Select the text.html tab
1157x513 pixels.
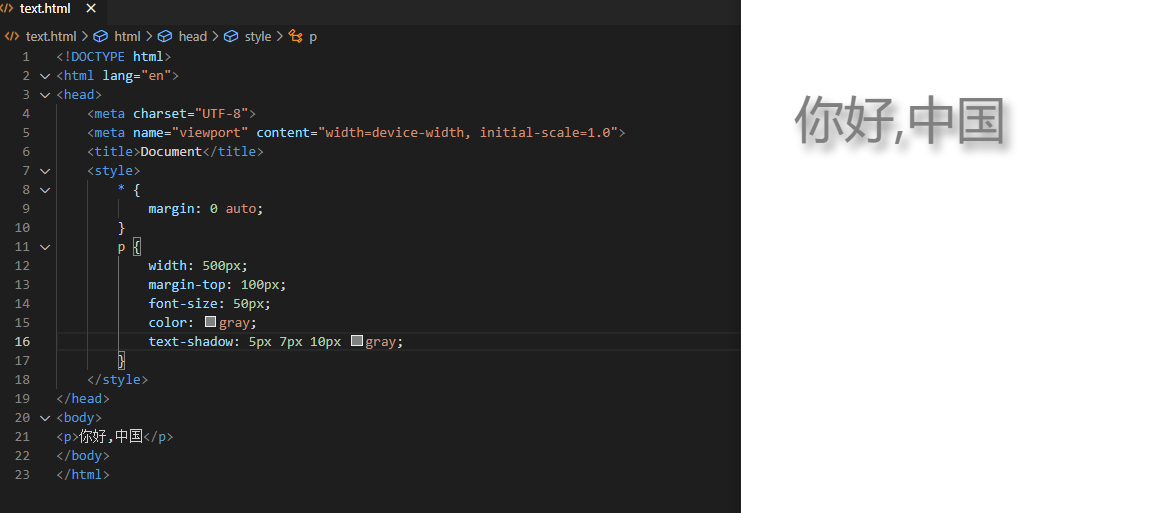tap(45, 9)
